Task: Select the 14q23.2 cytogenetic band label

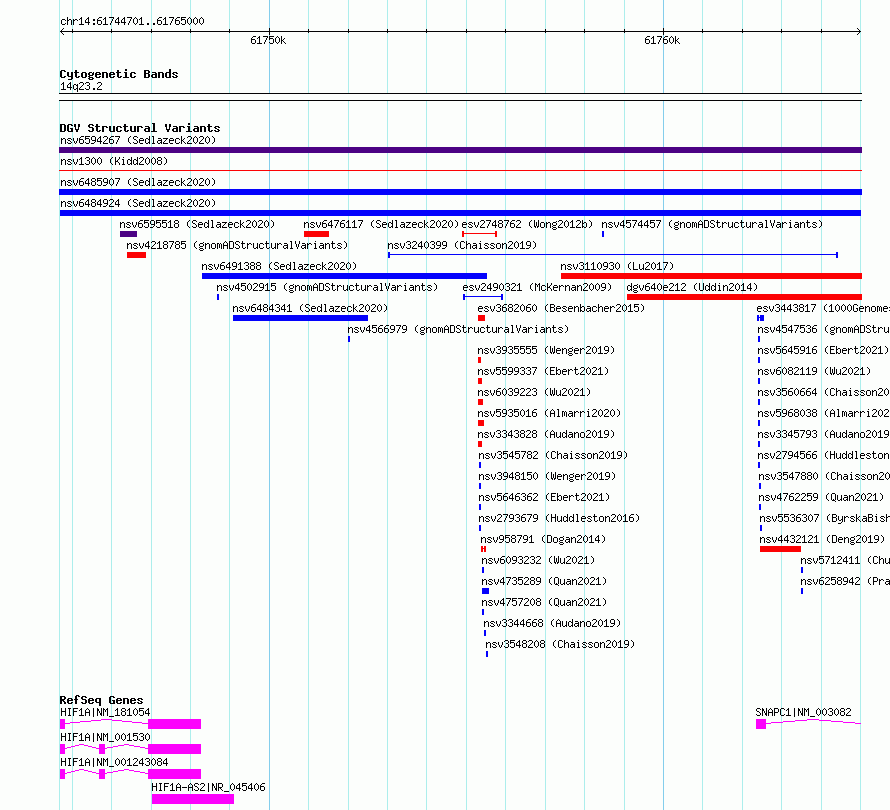Action: pos(81,86)
